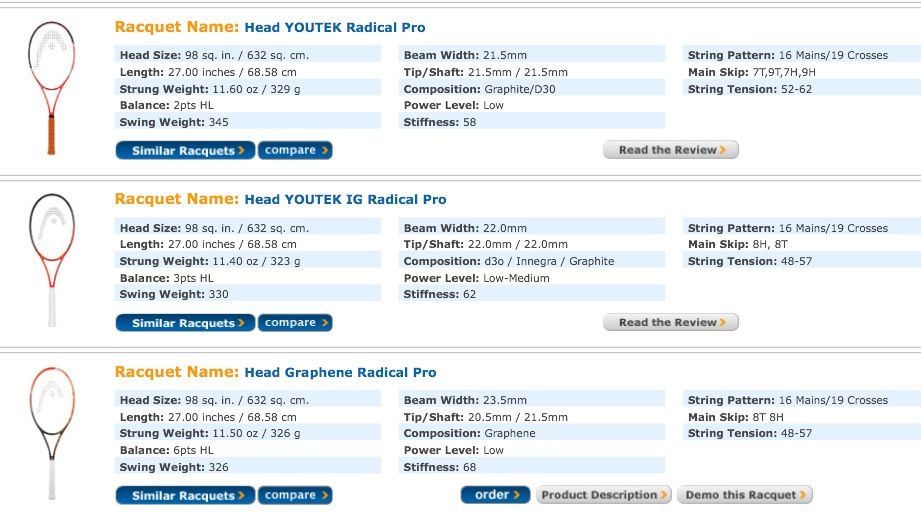Open Head Graphene Radical Pro title link
The image size is (921, 515).
(340, 372)
